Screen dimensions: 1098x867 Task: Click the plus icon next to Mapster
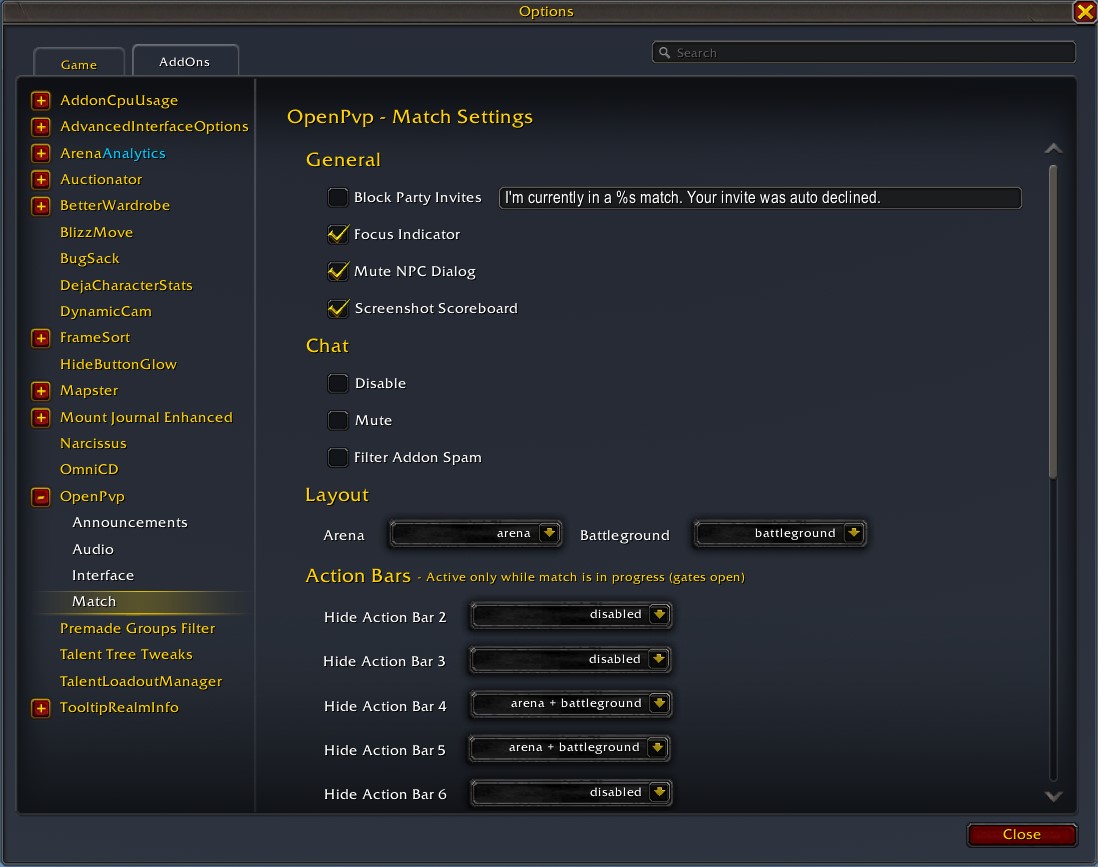coord(41,391)
